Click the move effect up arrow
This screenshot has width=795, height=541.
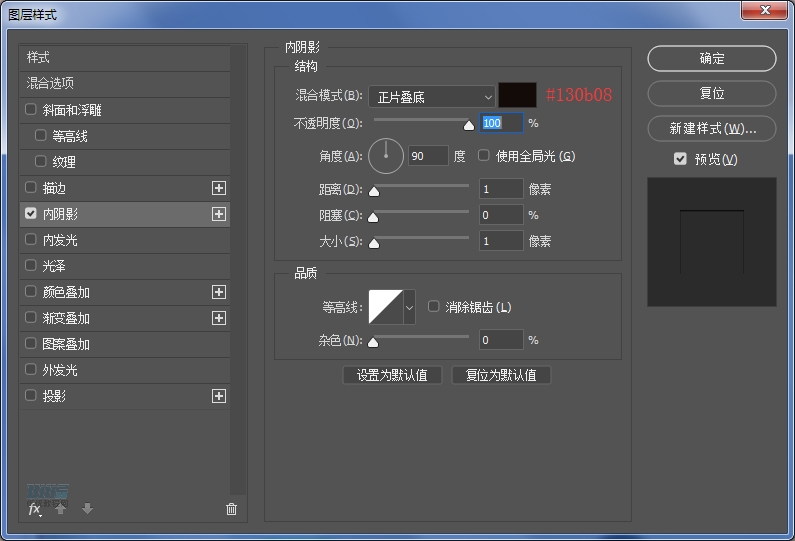(x=61, y=509)
